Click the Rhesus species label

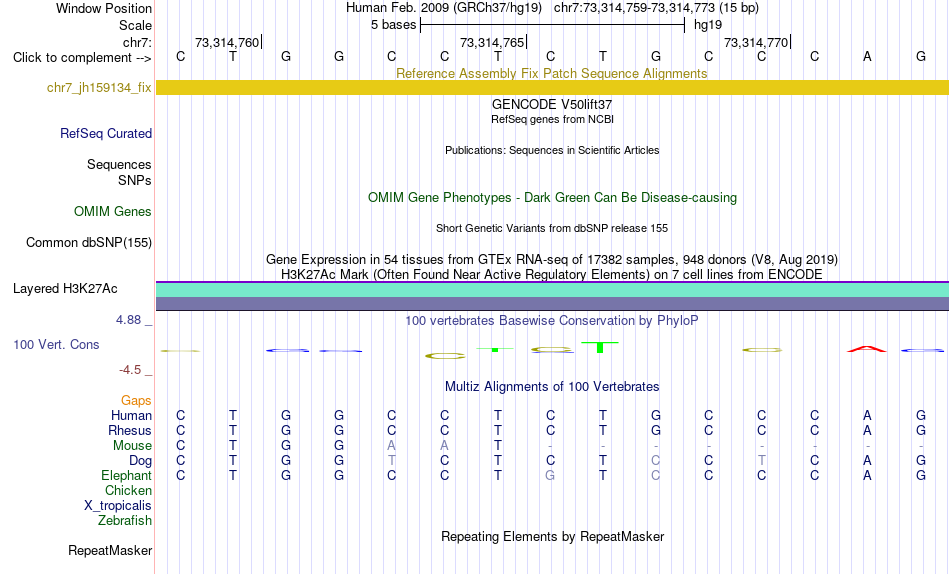click(130, 431)
